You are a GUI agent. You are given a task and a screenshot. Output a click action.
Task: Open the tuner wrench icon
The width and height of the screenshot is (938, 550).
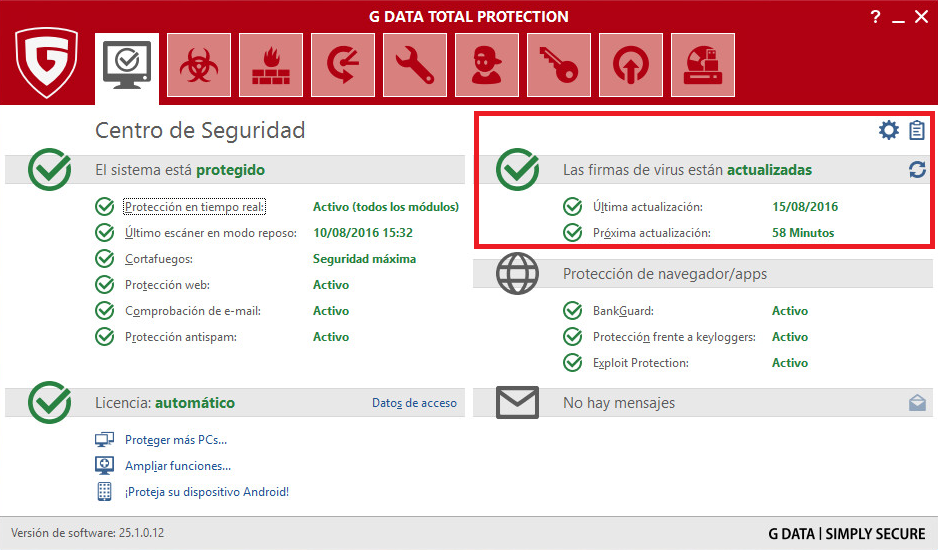tap(415, 65)
